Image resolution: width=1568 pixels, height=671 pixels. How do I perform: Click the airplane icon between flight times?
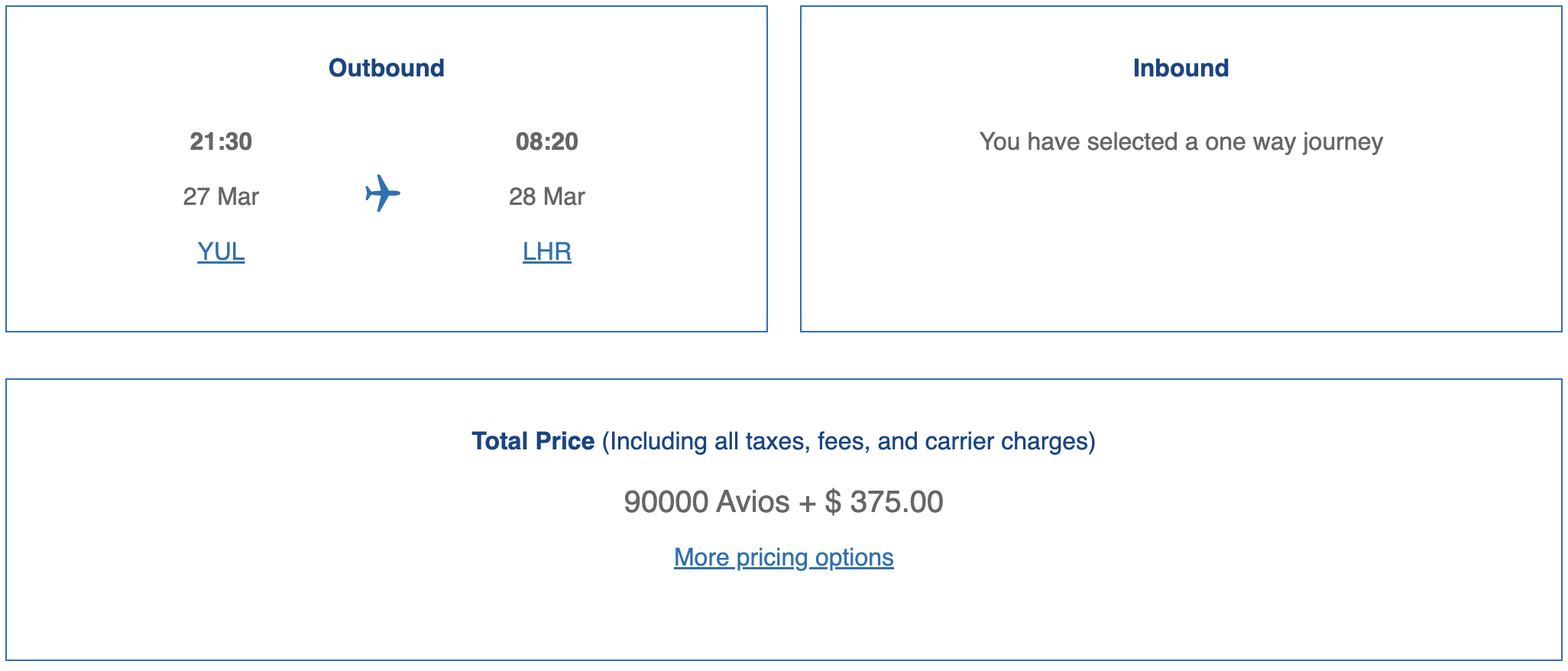point(382,193)
